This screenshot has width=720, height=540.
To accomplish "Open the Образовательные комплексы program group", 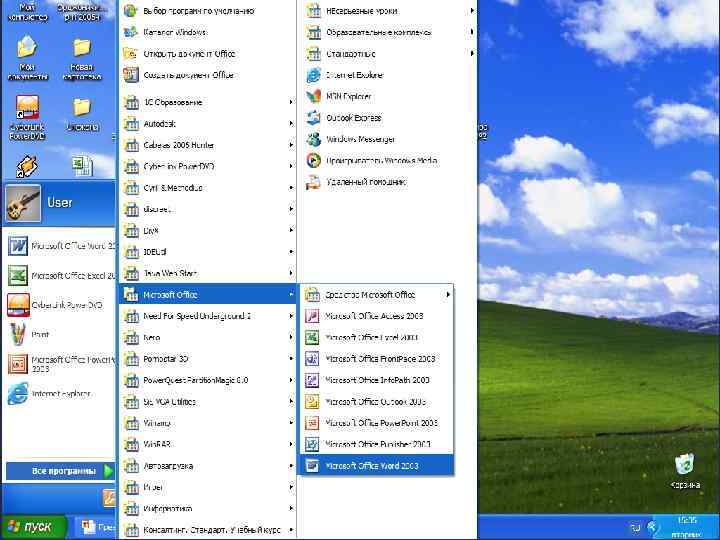I will coord(389,32).
